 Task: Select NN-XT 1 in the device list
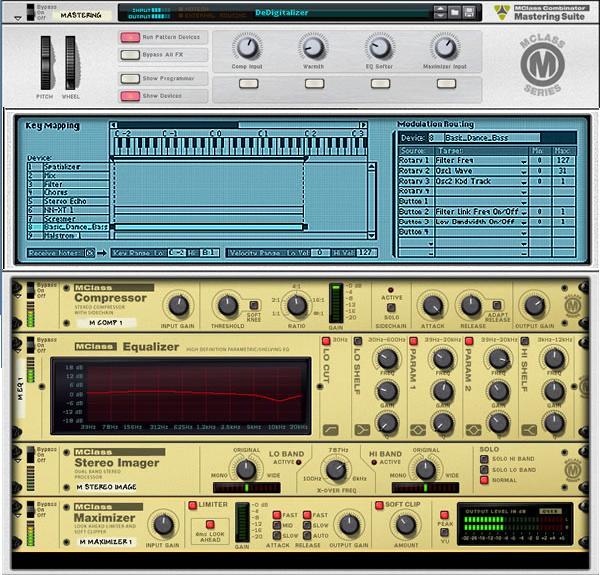pyautogui.click(x=68, y=210)
